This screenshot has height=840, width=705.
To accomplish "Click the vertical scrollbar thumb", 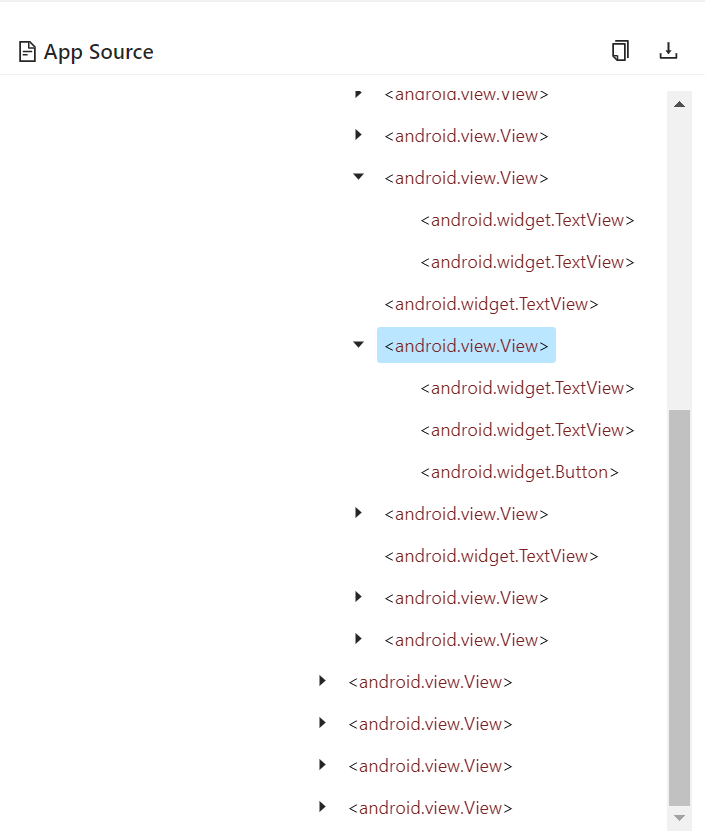I will point(679,608).
